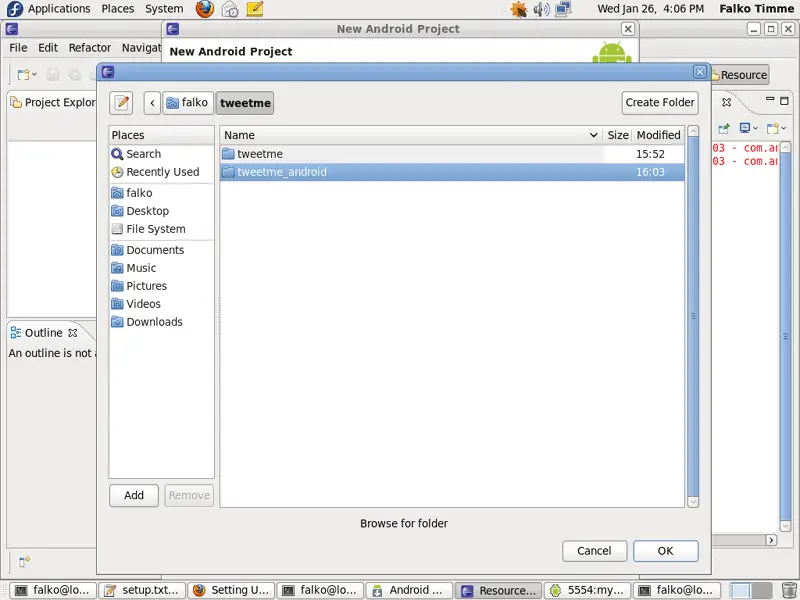Expand the New wizard dropdown arrow
The height and width of the screenshot is (600, 800).
[x=34, y=75]
